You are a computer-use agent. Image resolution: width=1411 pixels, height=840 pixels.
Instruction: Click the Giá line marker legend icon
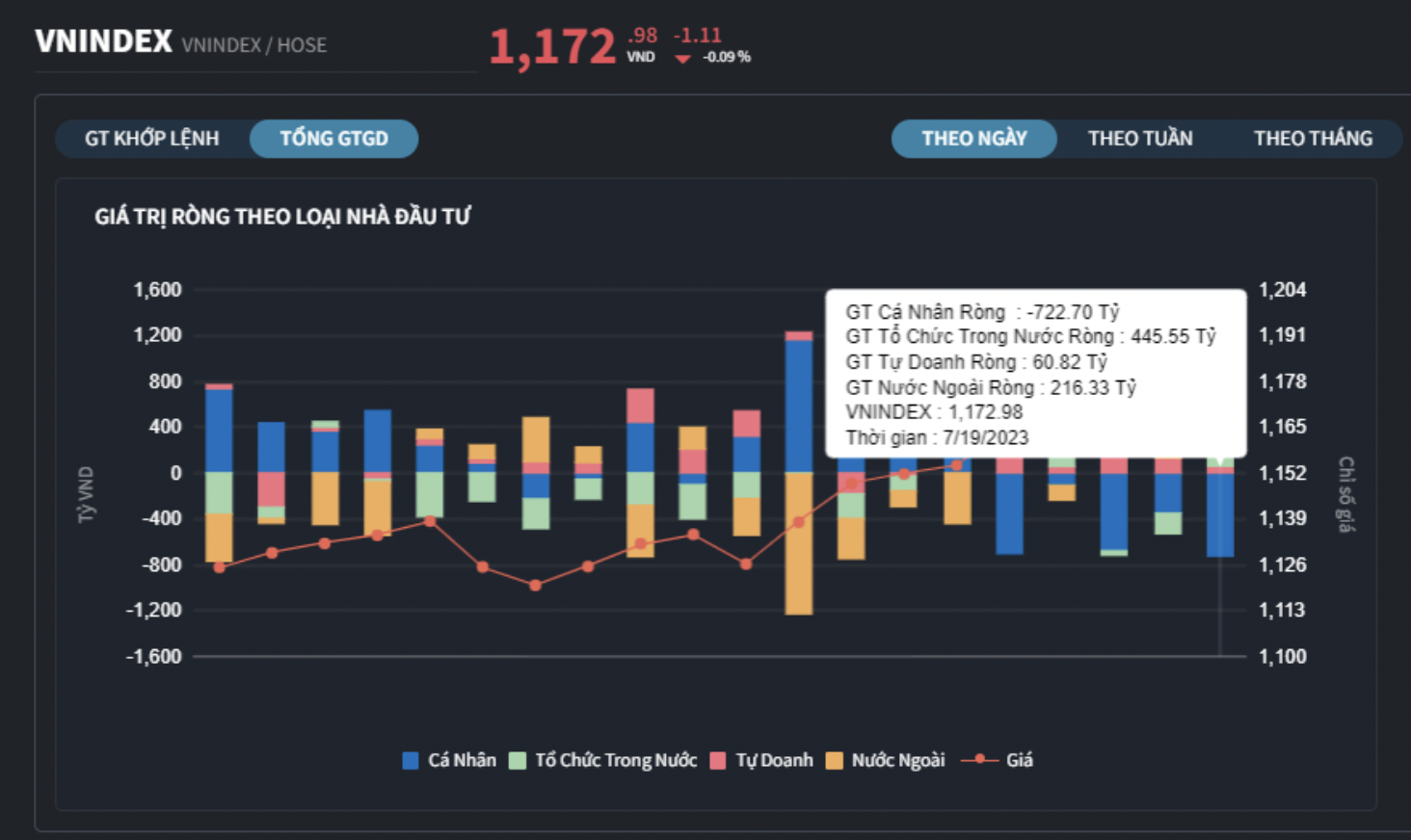pyautogui.click(x=980, y=760)
